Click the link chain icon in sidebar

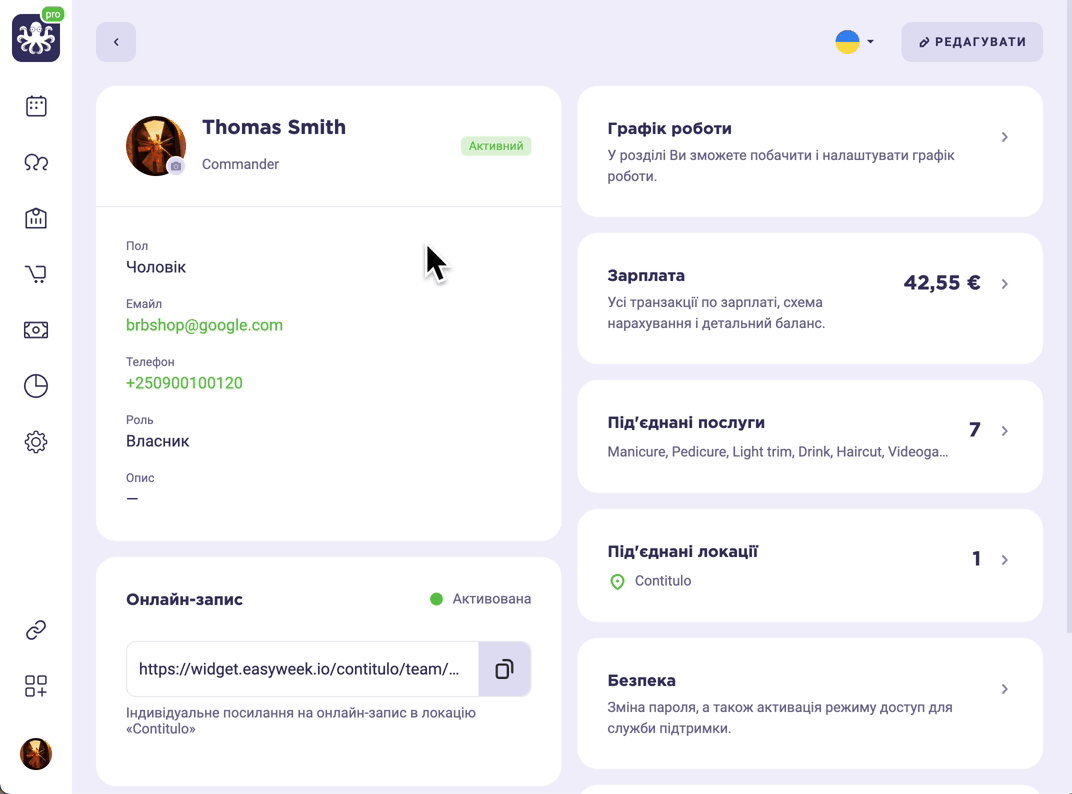tap(36, 630)
